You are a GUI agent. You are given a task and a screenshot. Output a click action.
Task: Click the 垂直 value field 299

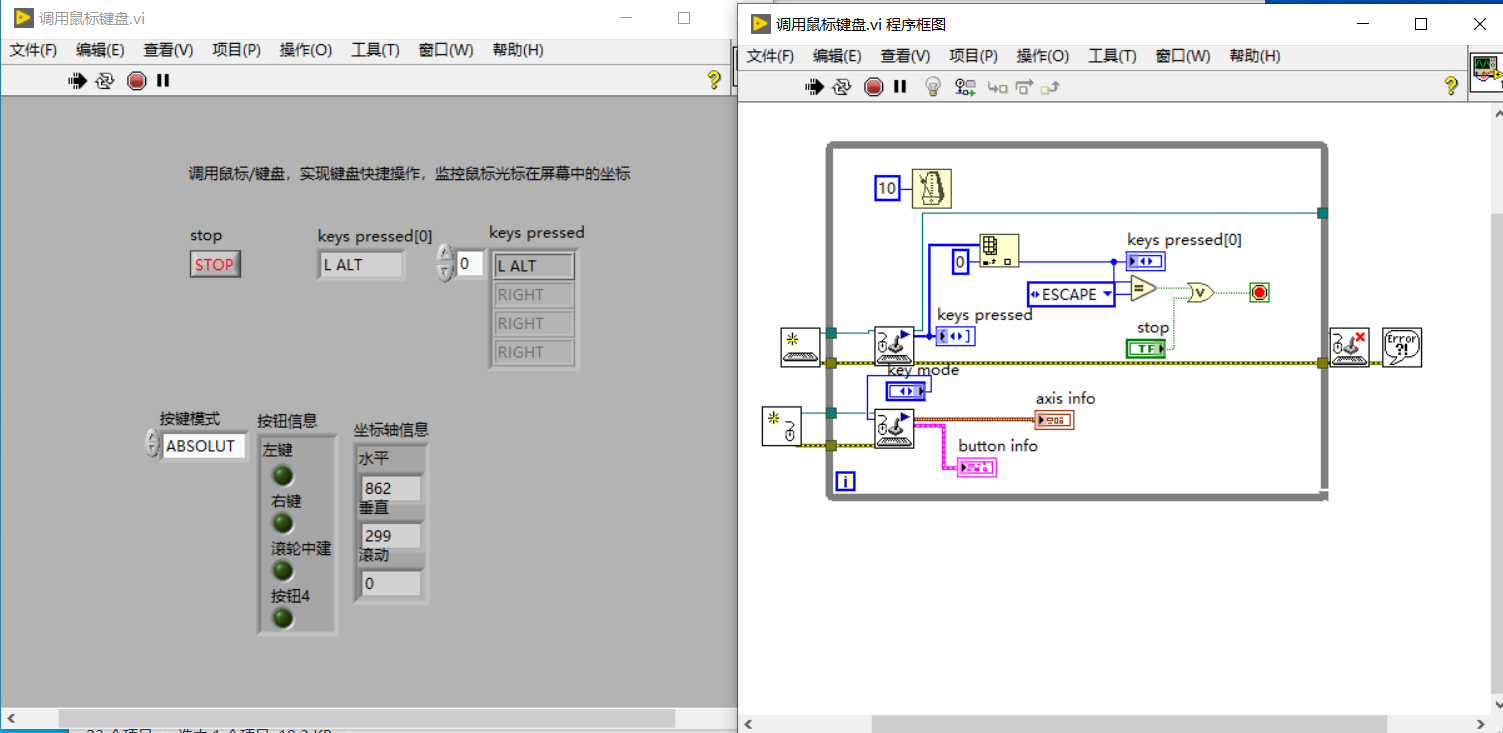click(391, 535)
